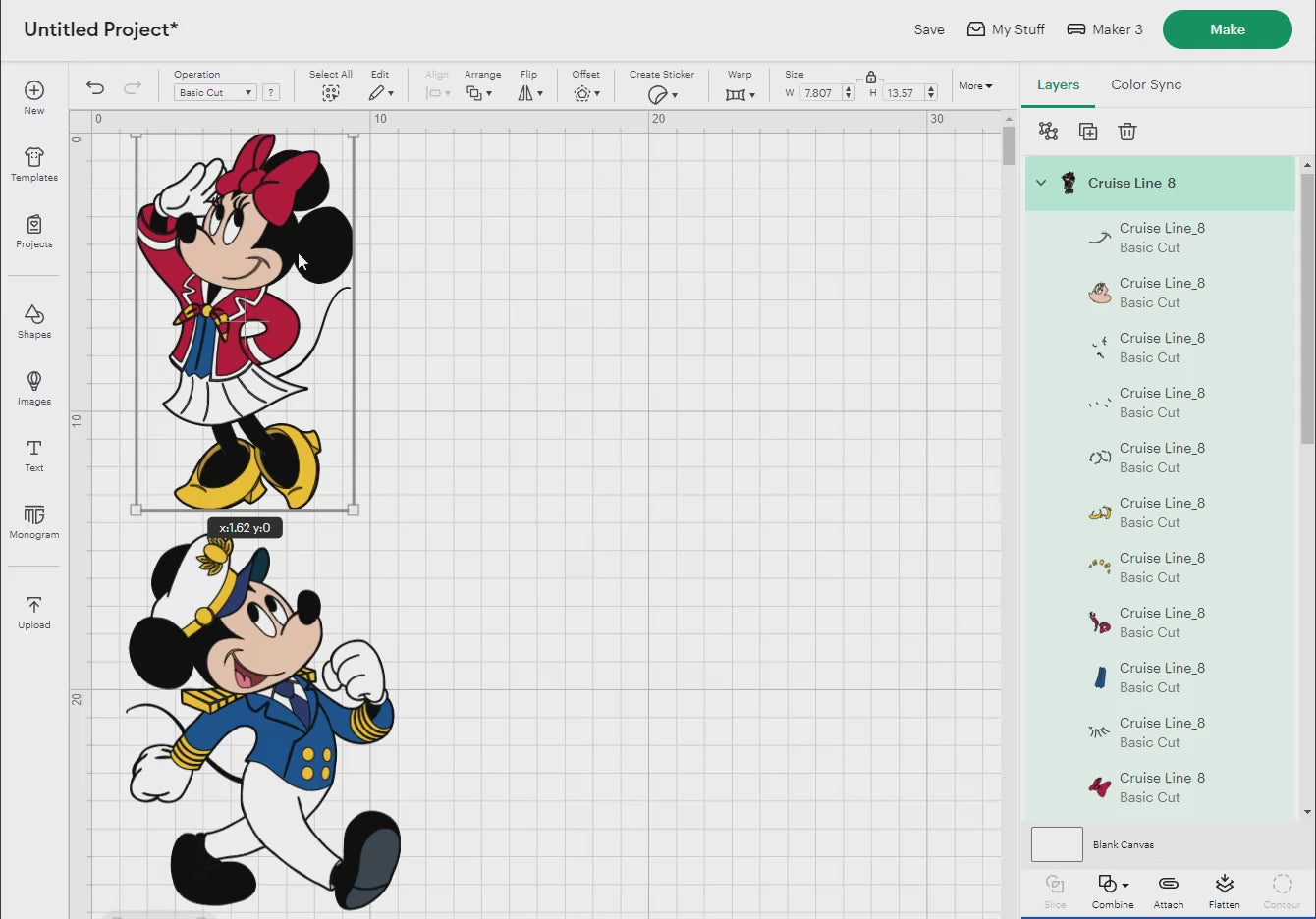This screenshot has width=1316, height=919.
Task: Open the Combine dropdown
Action: click(x=1113, y=892)
